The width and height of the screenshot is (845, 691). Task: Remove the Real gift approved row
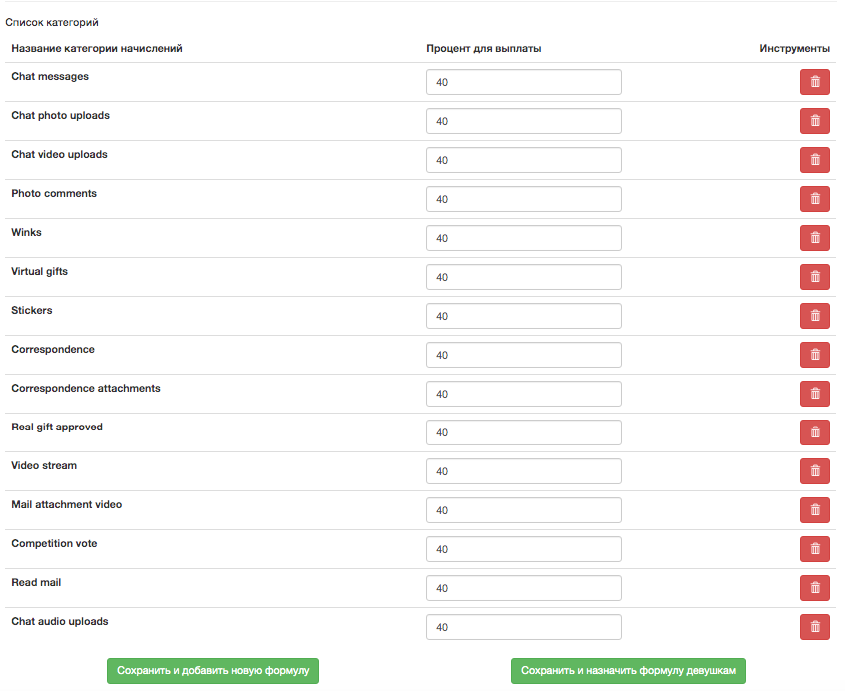[x=814, y=432]
